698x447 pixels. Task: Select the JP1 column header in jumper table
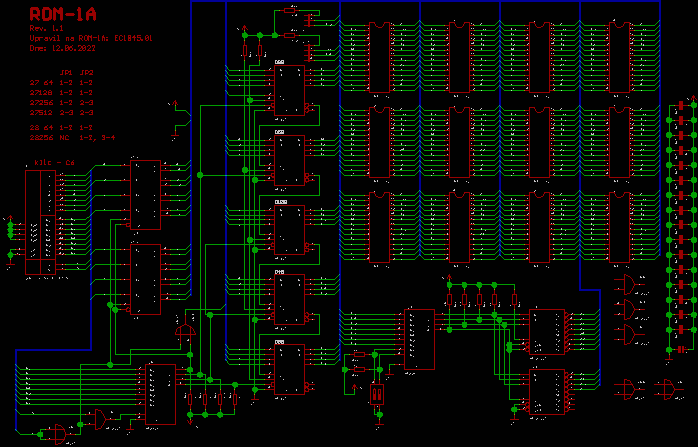(x=66, y=73)
